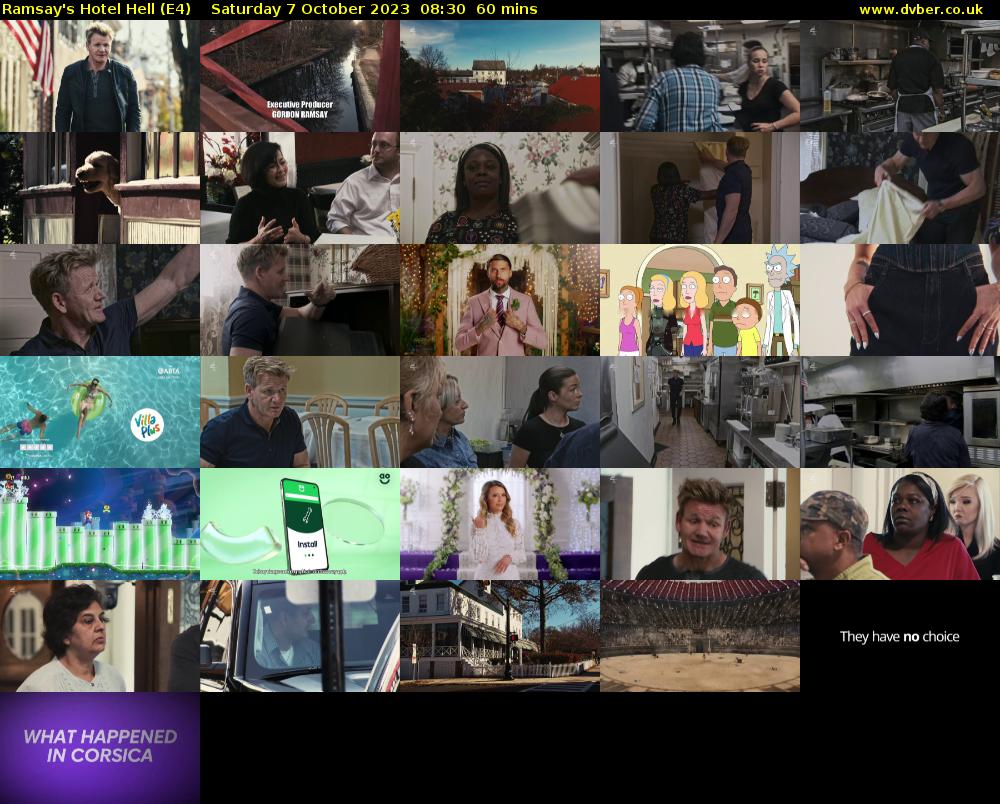
Task: Open the chef in apron at stove thumbnail
Action: [900, 76]
